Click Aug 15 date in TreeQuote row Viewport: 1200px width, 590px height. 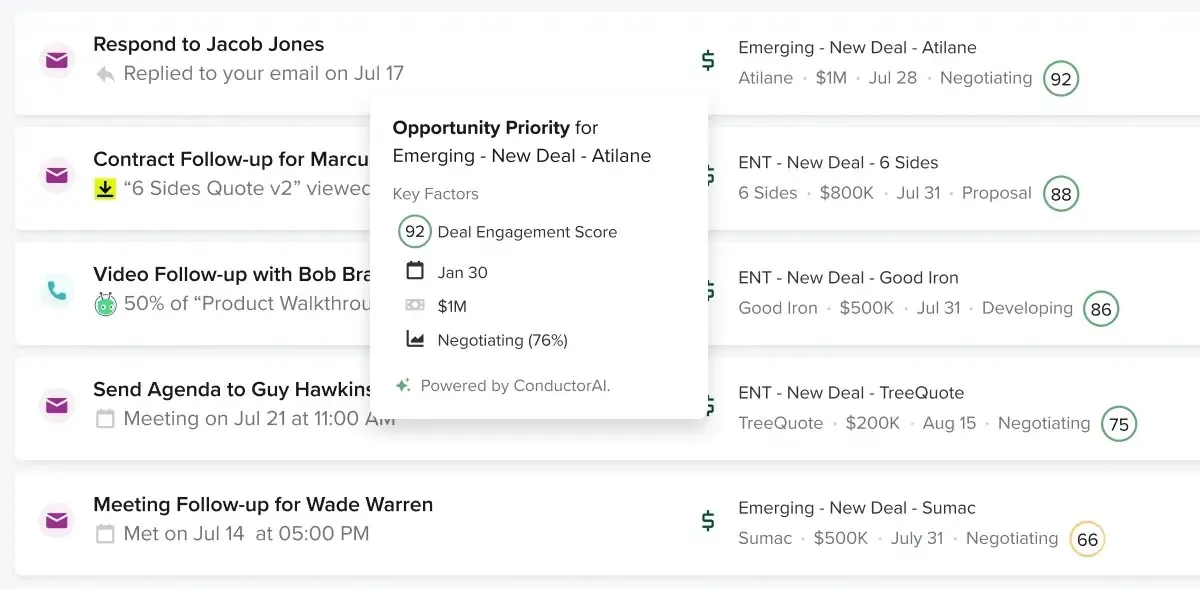tap(949, 422)
